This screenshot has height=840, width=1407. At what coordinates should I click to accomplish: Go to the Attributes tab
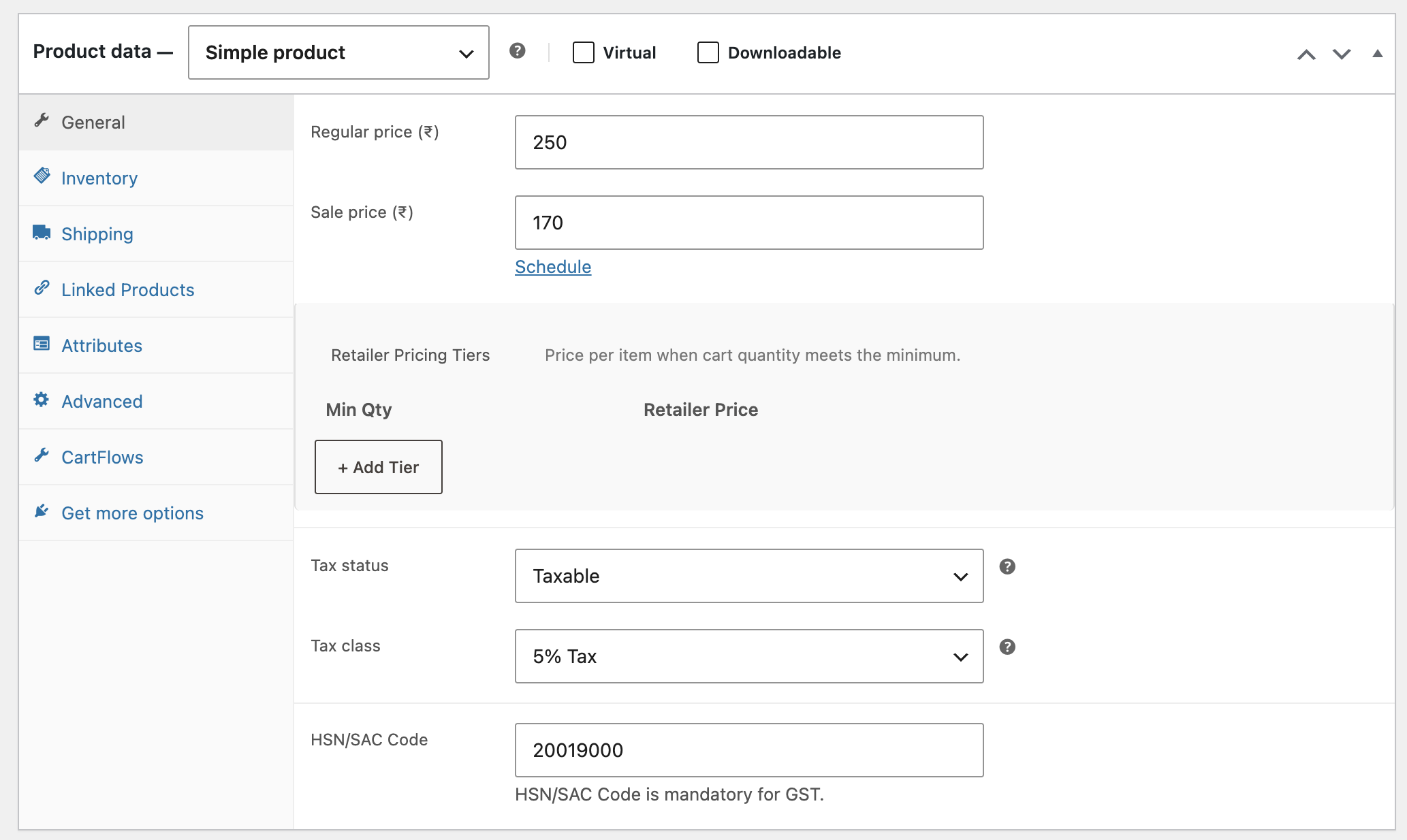coord(156,346)
